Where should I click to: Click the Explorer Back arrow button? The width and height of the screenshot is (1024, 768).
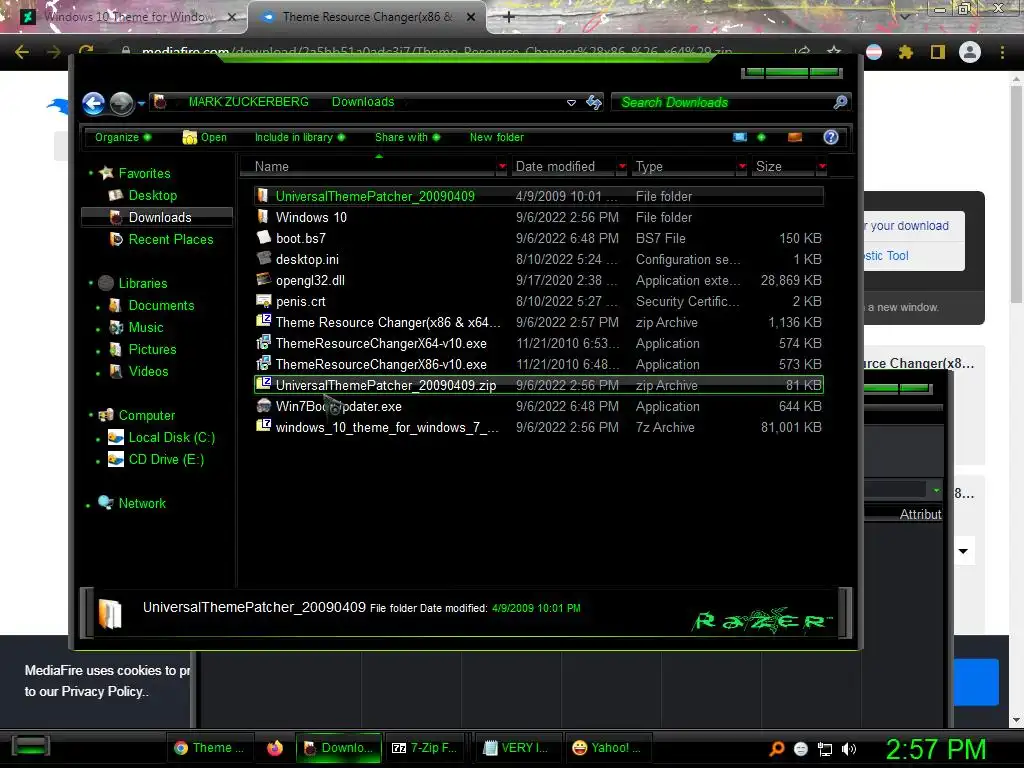point(94,103)
